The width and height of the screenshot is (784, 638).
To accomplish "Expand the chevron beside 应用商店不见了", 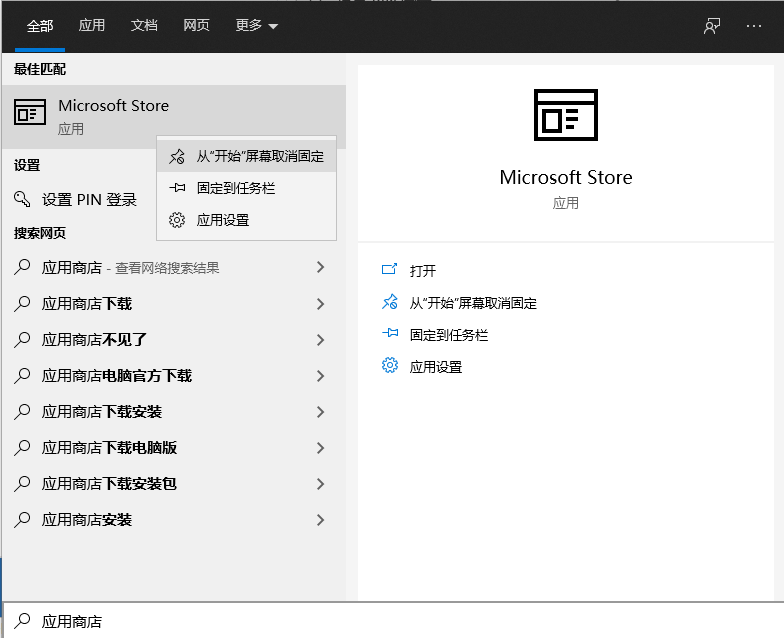I will pyautogui.click(x=320, y=340).
